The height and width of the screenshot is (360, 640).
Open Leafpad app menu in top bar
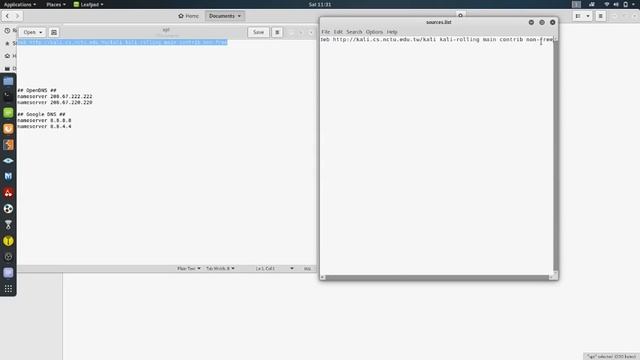pyautogui.click(x=88, y=4)
